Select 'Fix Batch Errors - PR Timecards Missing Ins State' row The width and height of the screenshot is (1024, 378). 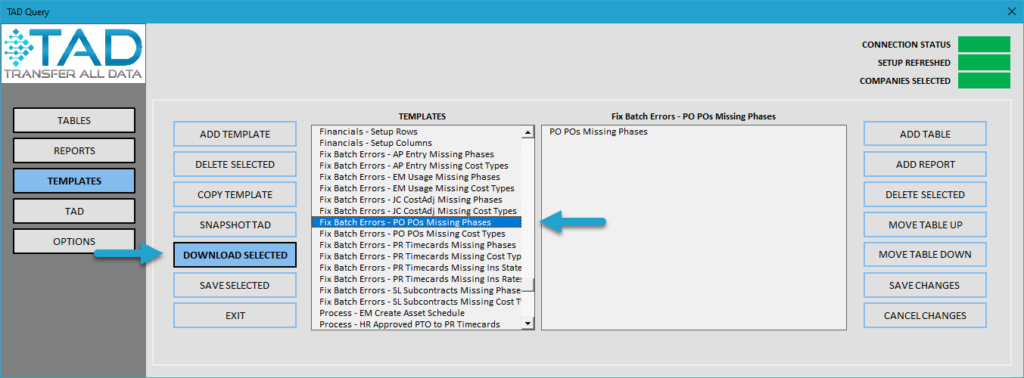click(417, 268)
